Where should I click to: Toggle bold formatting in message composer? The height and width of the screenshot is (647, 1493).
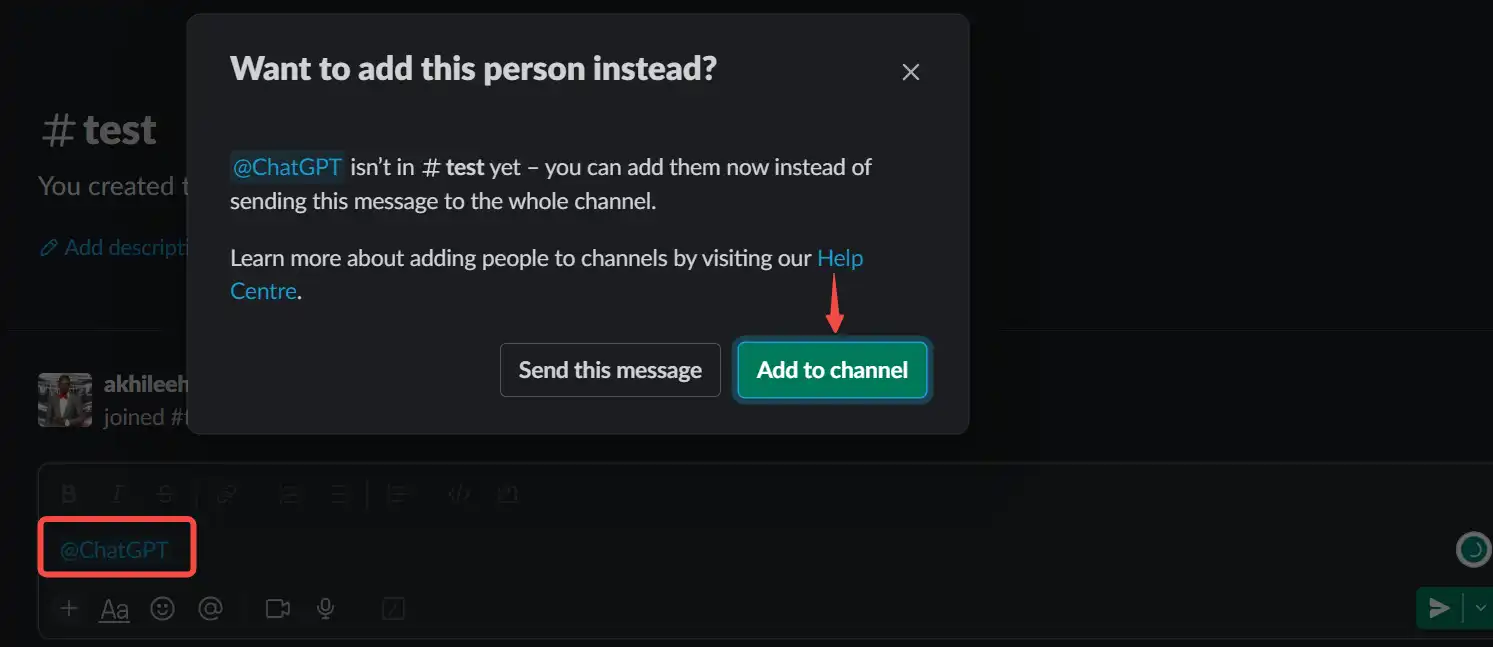click(x=69, y=493)
